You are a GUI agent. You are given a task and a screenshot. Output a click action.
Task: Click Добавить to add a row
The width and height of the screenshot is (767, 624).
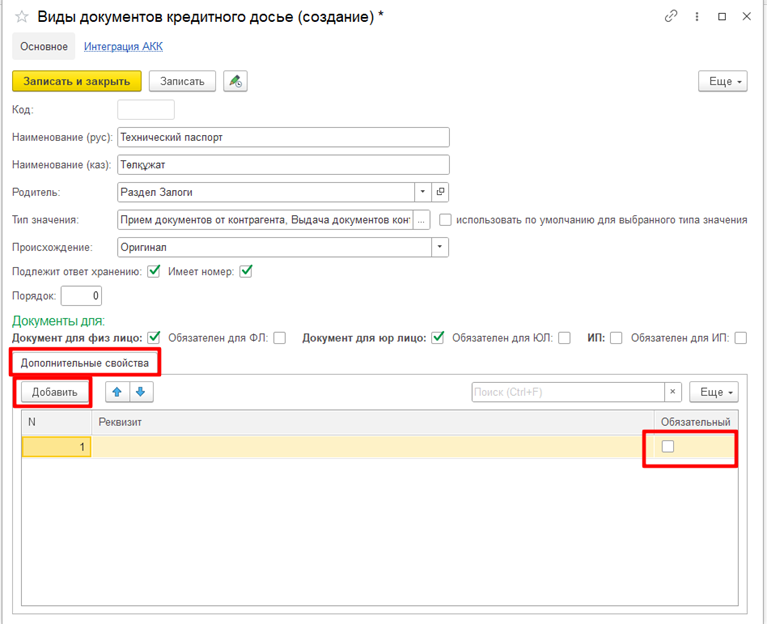pyautogui.click(x=55, y=392)
